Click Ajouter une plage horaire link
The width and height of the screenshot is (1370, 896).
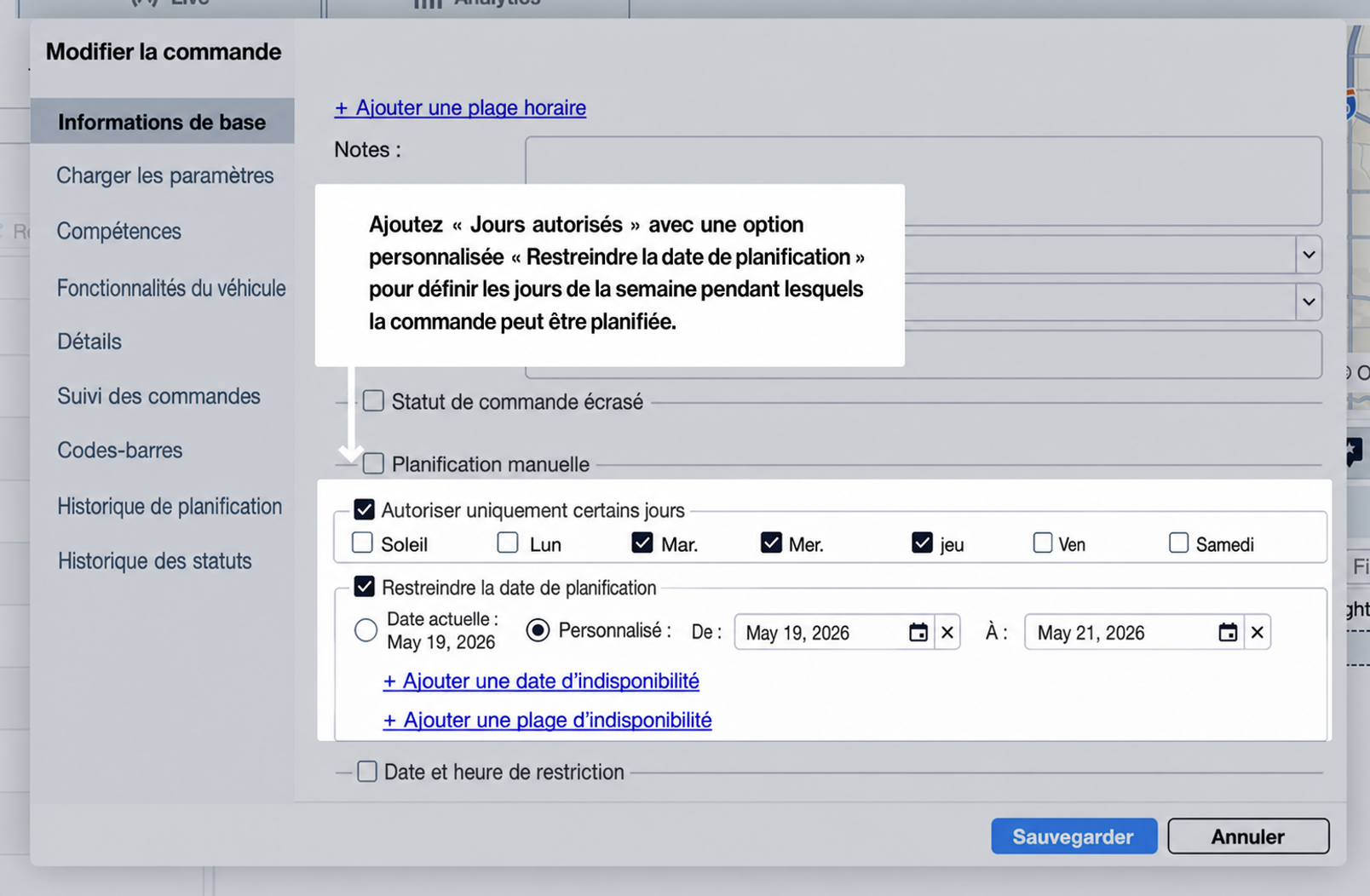coord(460,107)
